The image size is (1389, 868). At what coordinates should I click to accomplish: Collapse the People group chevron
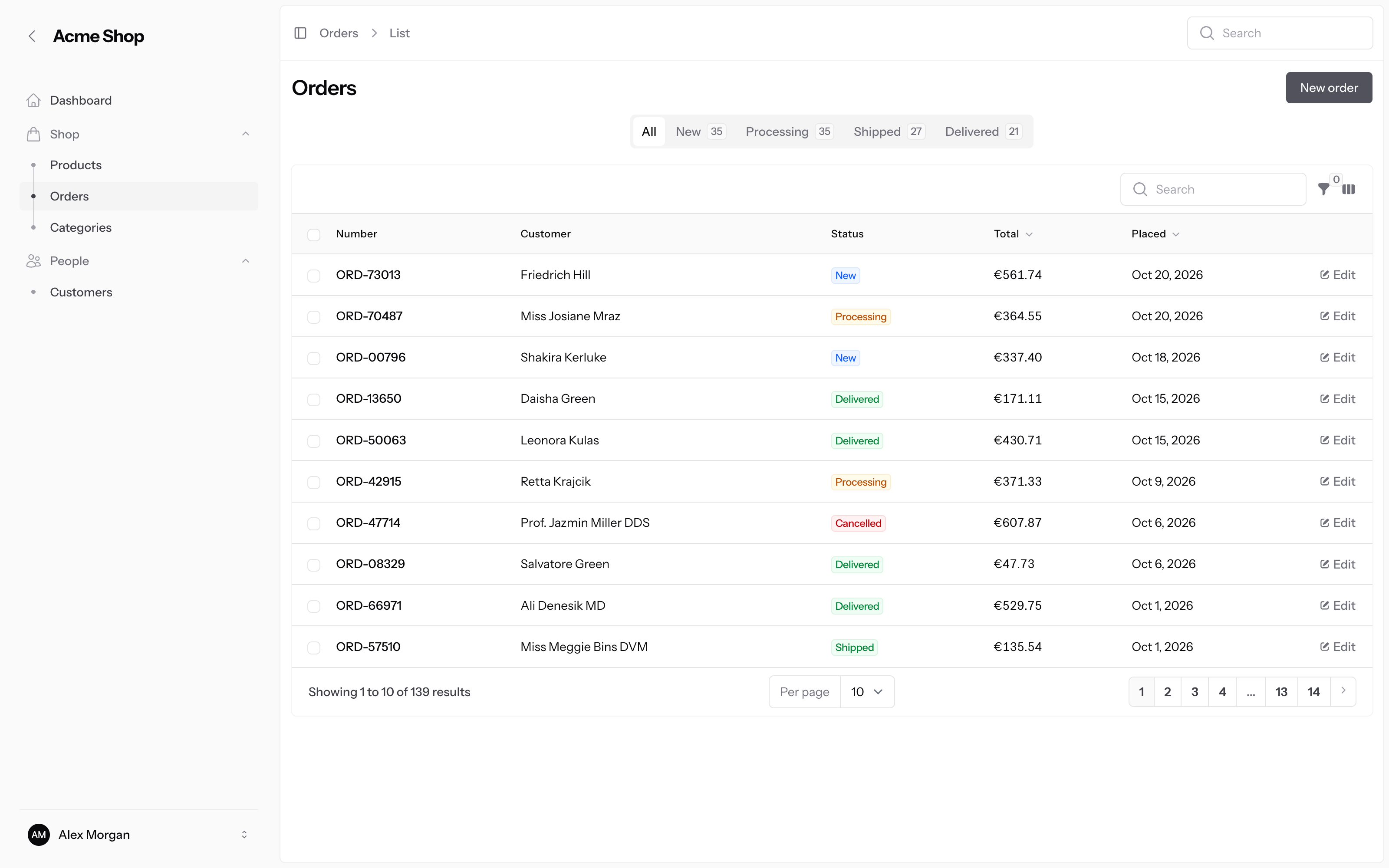tap(246, 261)
